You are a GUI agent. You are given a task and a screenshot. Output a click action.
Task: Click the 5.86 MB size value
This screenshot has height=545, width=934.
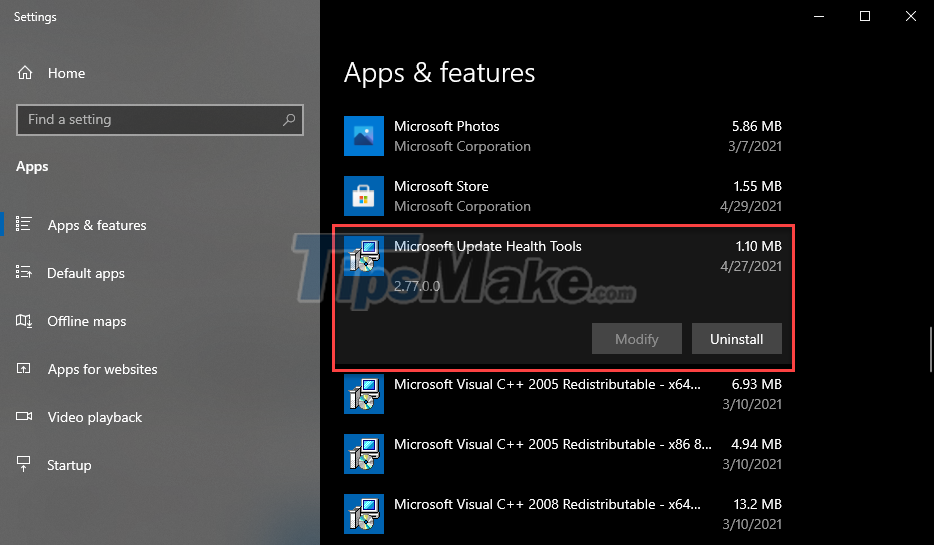pos(756,126)
